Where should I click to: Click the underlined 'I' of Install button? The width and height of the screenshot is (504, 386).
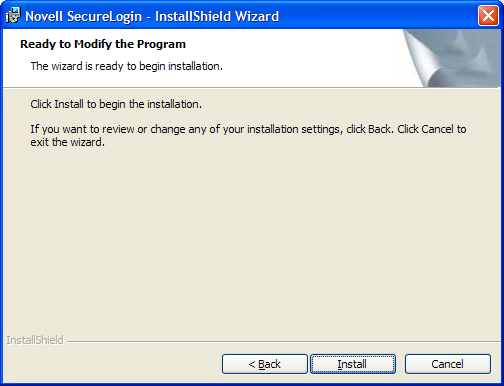click(339, 364)
